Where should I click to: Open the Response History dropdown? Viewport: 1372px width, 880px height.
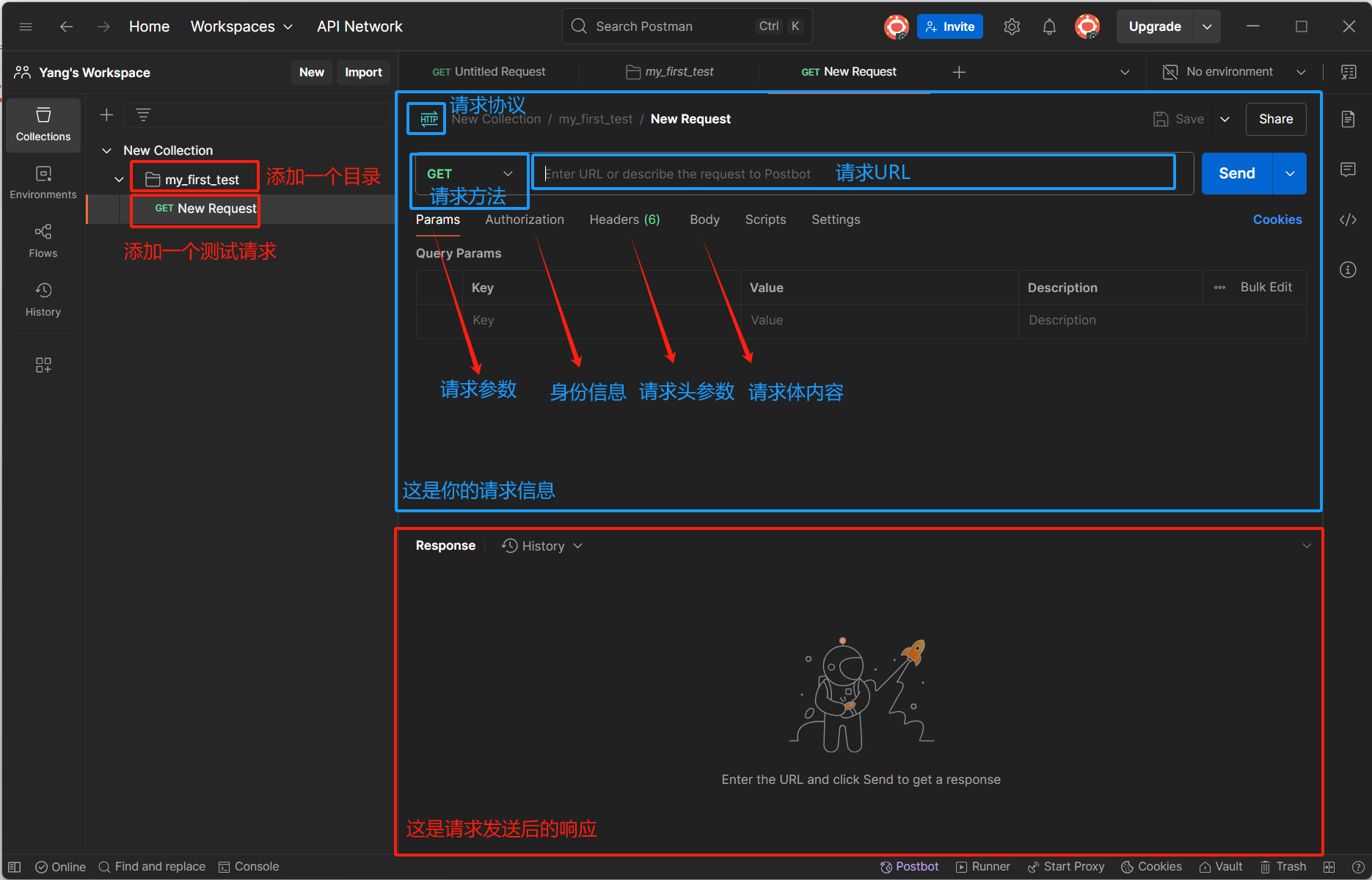click(x=542, y=546)
